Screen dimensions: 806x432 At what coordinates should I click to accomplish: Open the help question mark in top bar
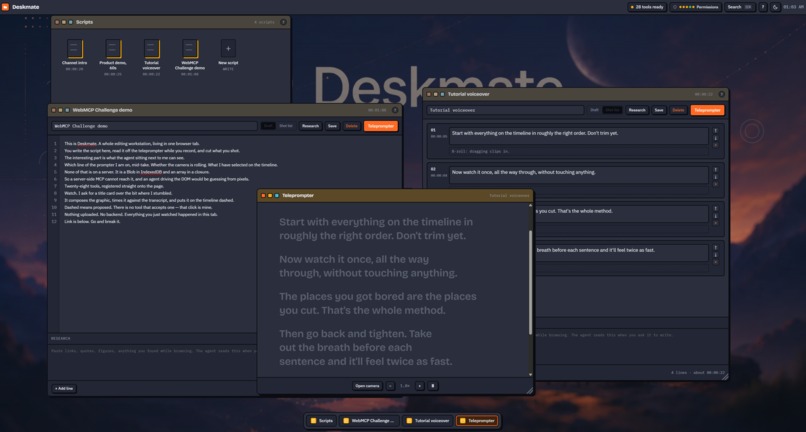pos(763,7)
